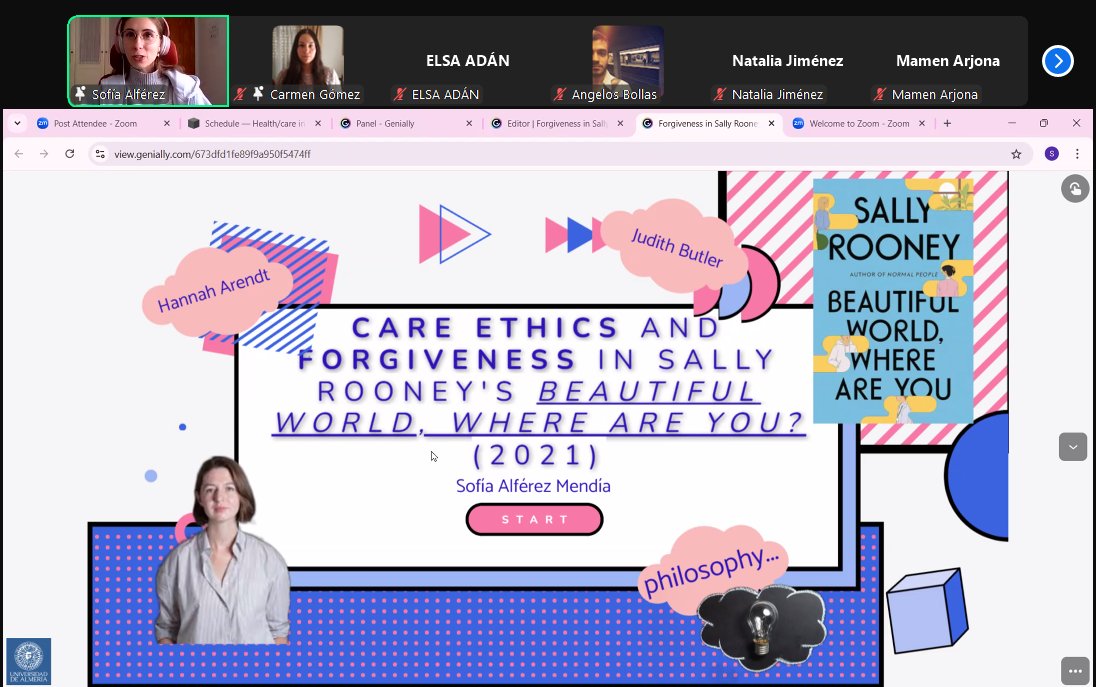Click the Universidad de Almería logo
This screenshot has height=687, width=1096.
tap(29, 661)
